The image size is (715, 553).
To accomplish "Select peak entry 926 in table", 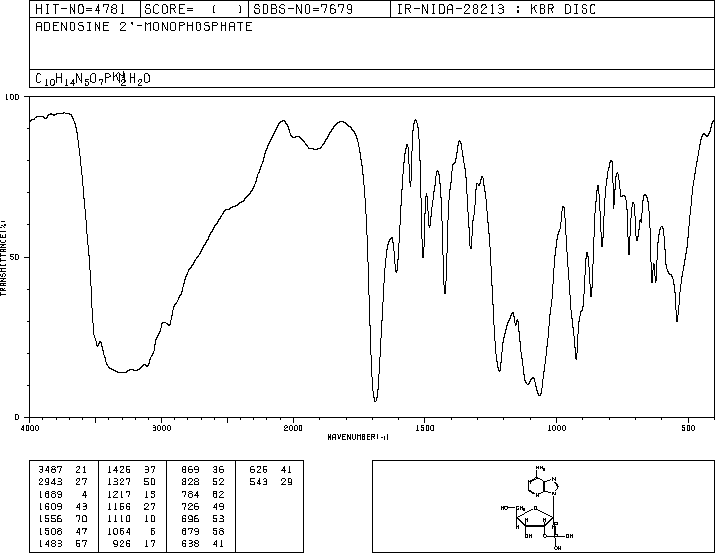I will [135, 543].
